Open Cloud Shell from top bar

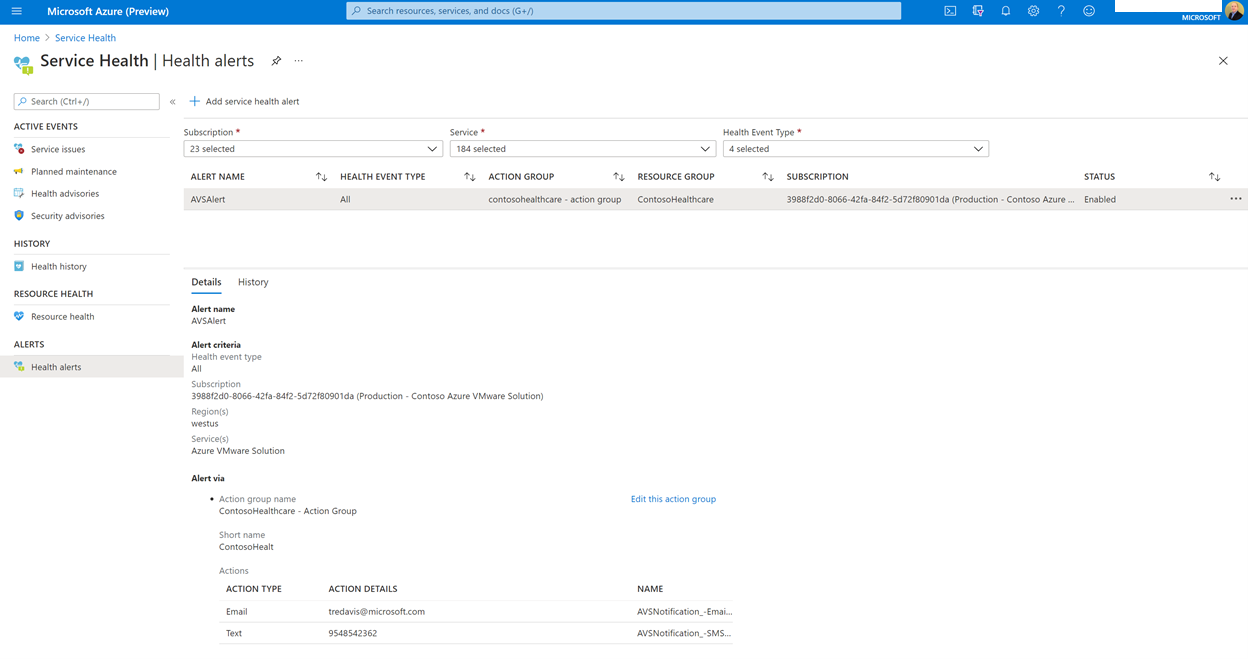(x=950, y=11)
